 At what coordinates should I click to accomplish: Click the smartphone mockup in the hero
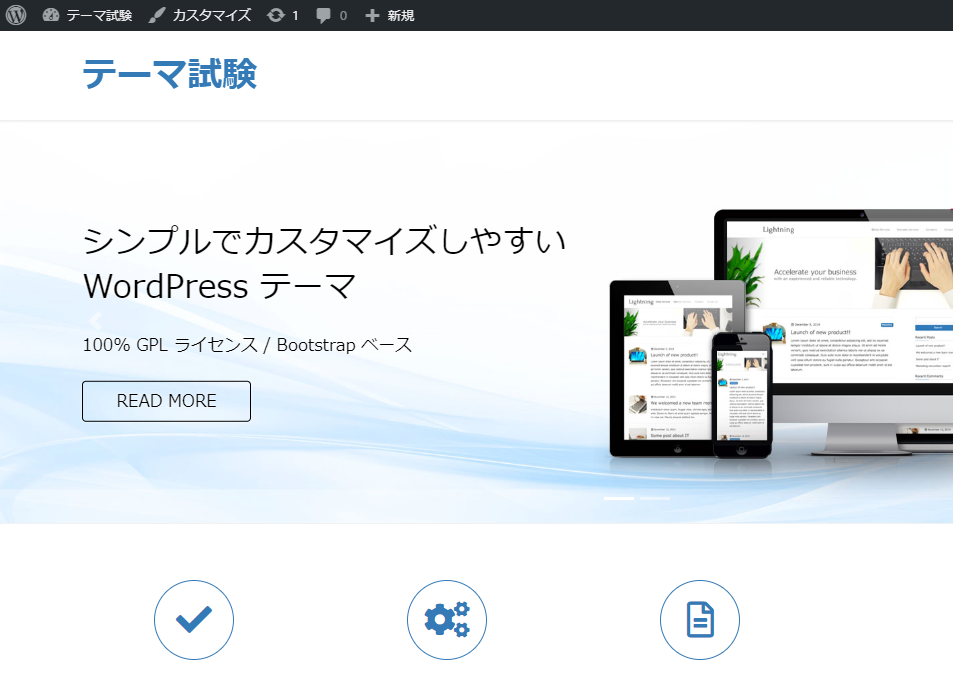(741, 395)
